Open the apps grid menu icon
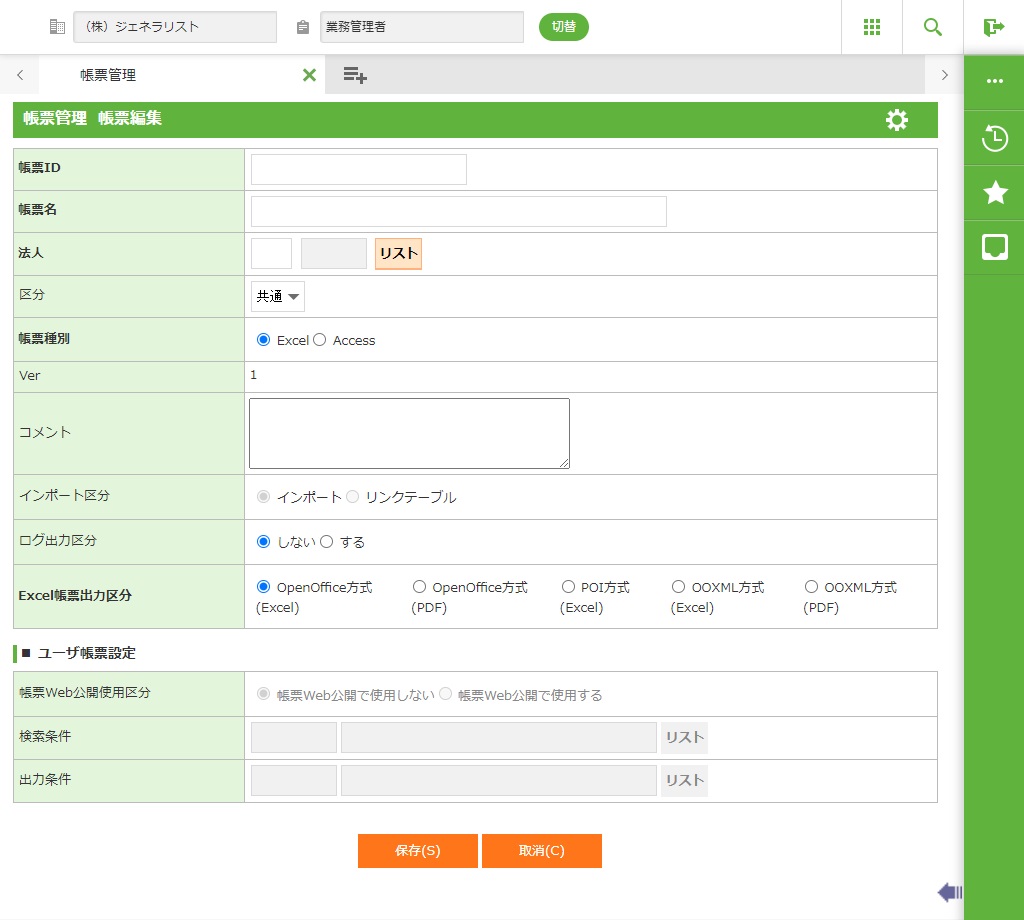The height and width of the screenshot is (920, 1024). tap(872, 27)
